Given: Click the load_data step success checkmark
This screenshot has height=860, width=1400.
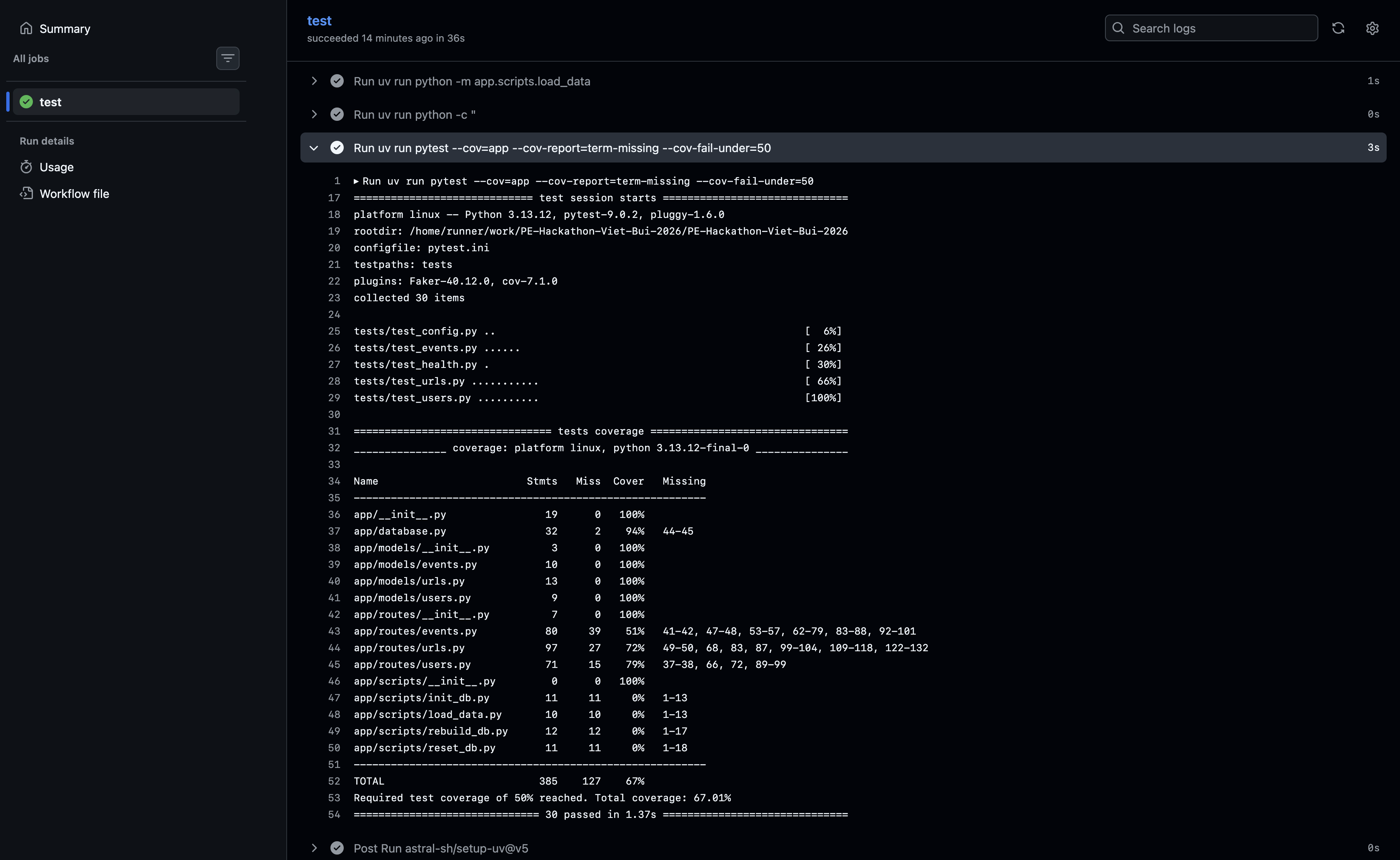Looking at the screenshot, I should [337, 81].
